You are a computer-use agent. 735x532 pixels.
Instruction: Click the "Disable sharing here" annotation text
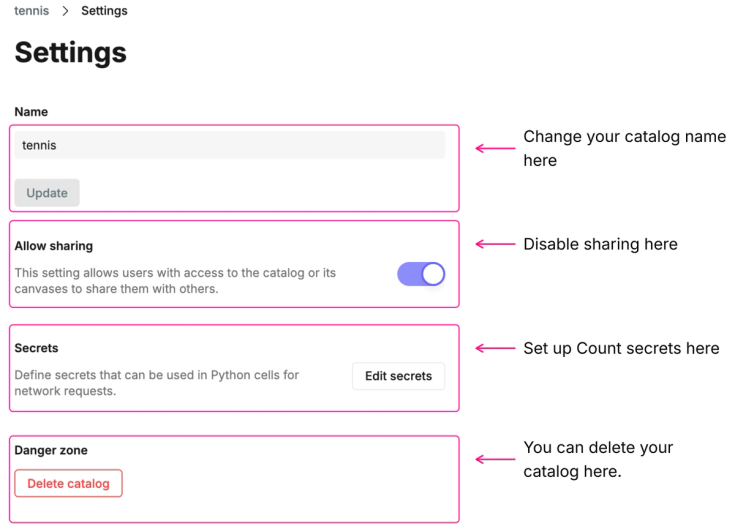coord(600,244)
